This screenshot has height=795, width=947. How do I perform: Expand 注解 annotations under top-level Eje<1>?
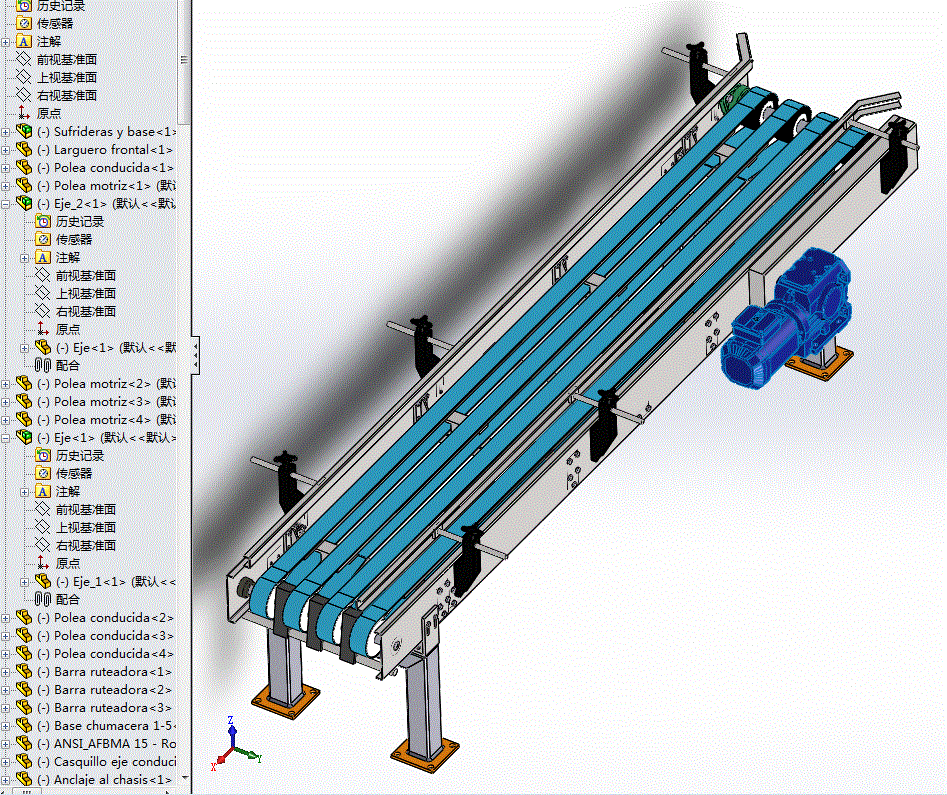pos(24,492)
